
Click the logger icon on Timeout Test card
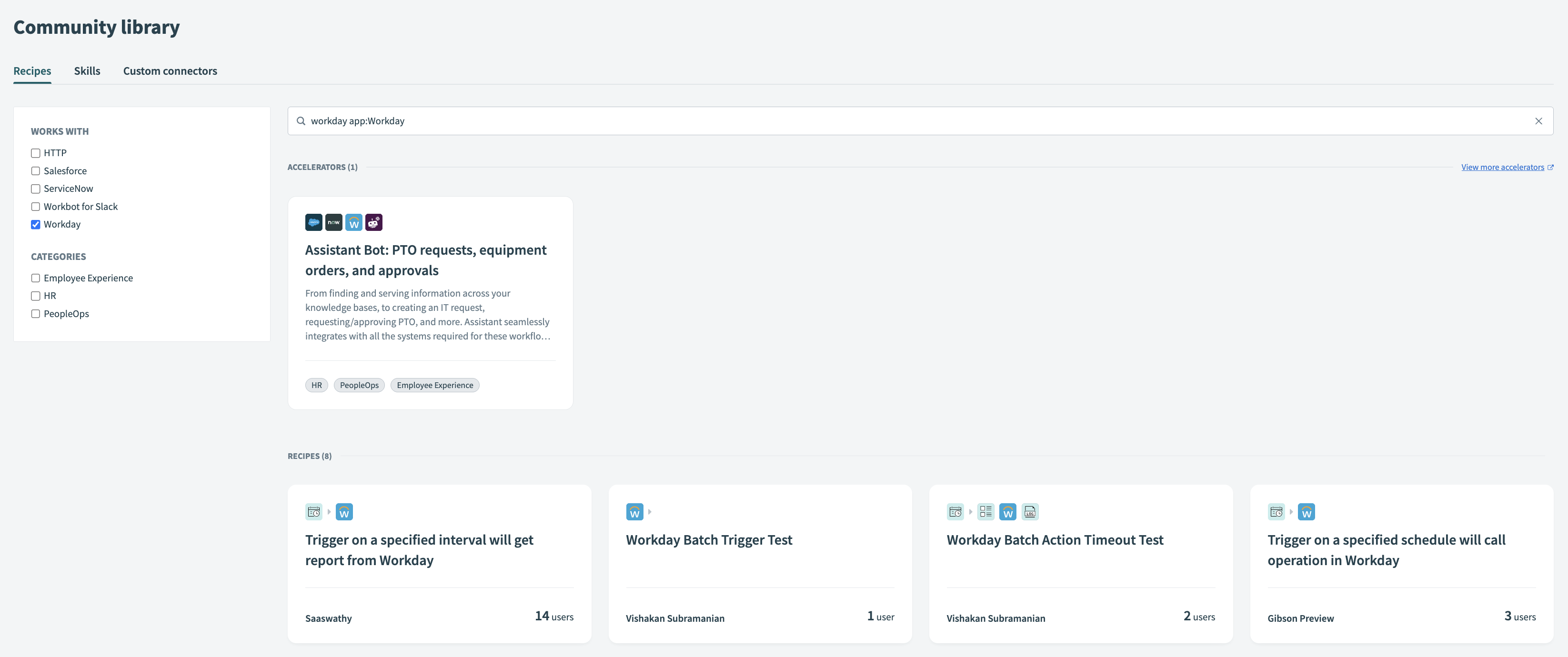click(x=1030, y=512)
